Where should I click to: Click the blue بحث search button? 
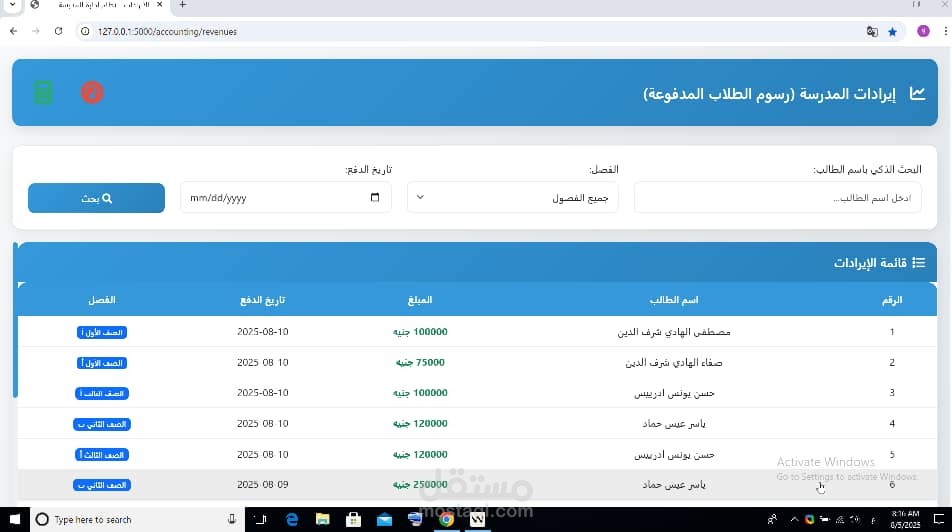click(x=97, y=198)
